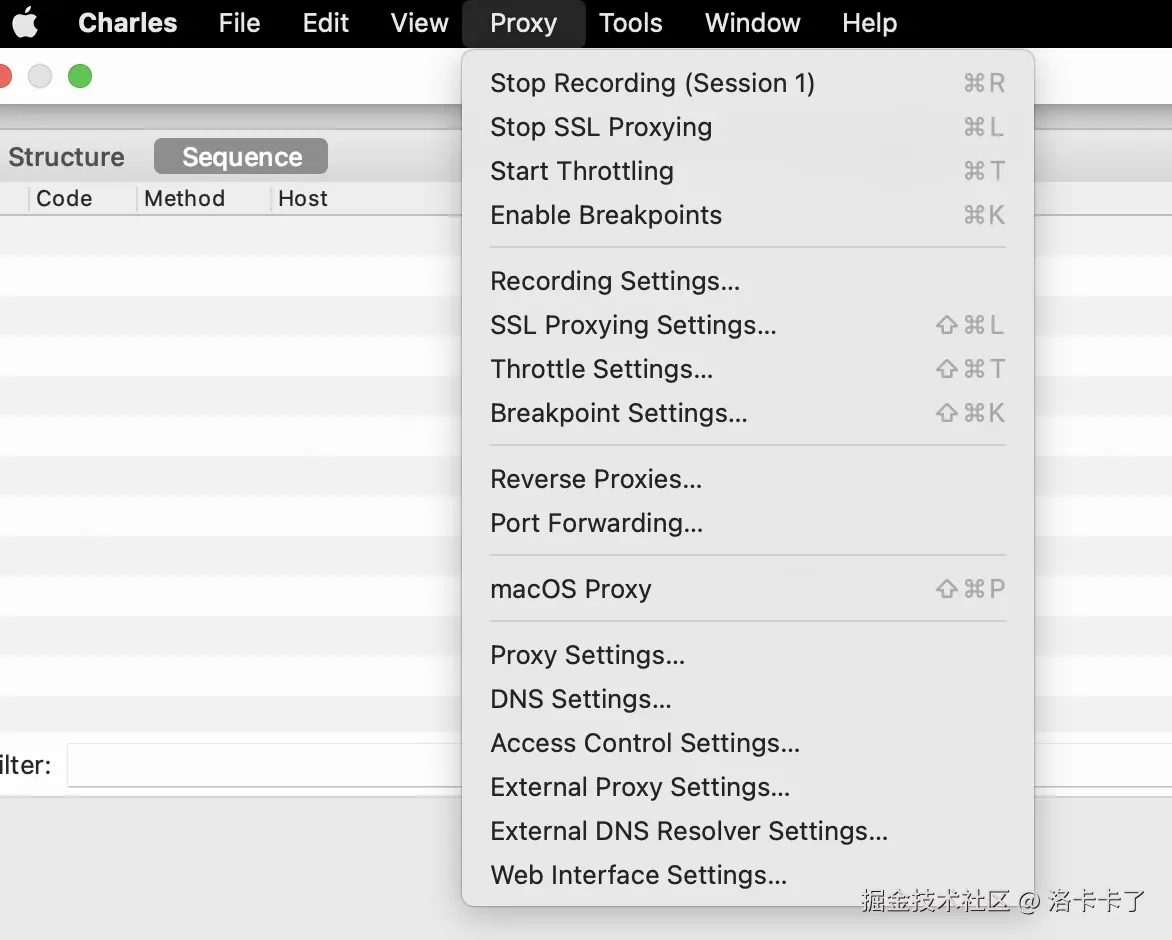1172x940 pixels.
Task: Open Breakpoint Settings...
Action: click(x=747, y=413)
